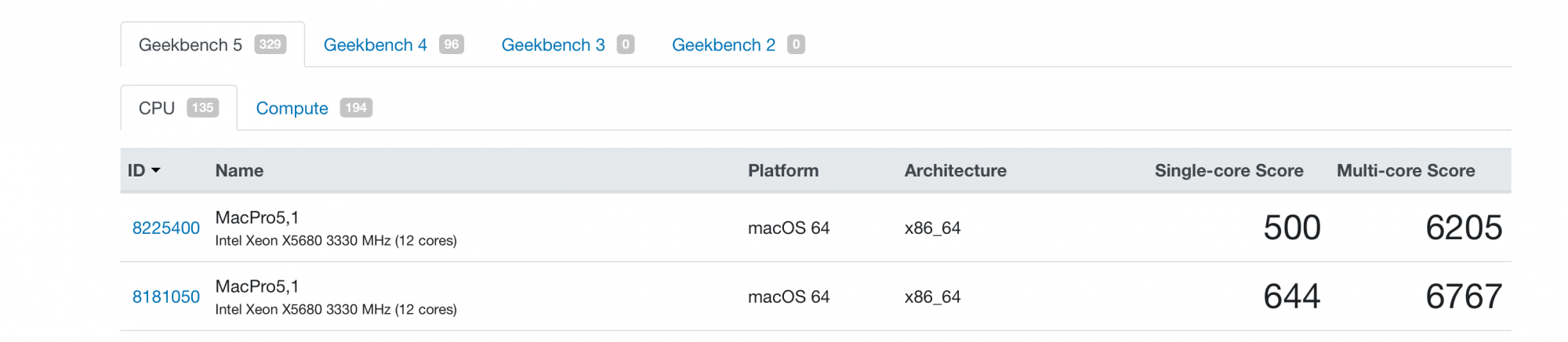Click the Name column header
This screenshot has height=342, width=1568.
pos(239,170)
